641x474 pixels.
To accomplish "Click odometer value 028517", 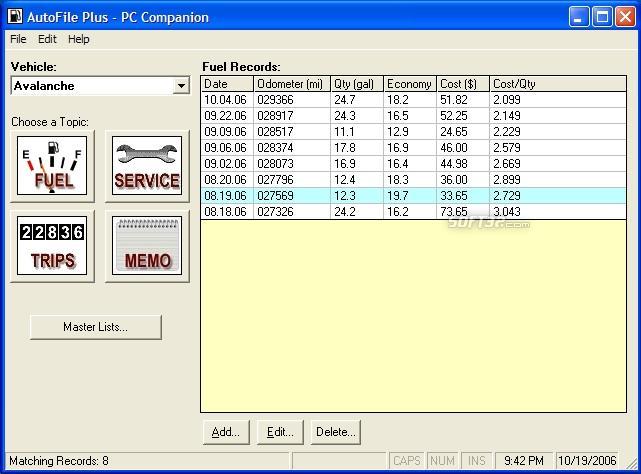I will click(x=275, y=132).
